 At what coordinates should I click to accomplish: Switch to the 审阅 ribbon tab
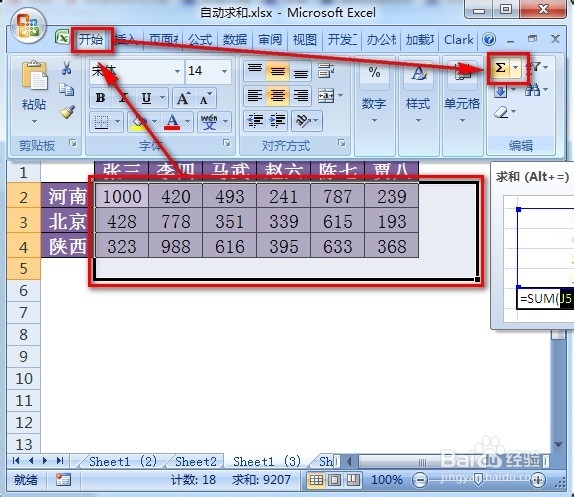tap(270, 40)
